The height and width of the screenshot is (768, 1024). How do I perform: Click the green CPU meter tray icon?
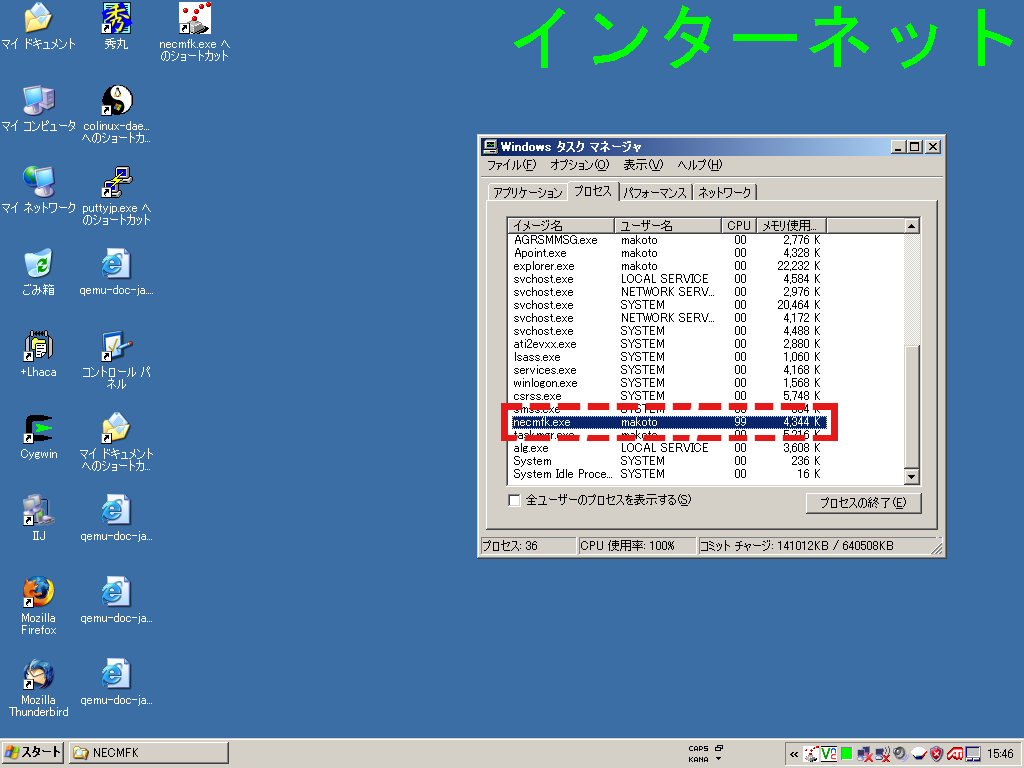click(x=847, y=754)
